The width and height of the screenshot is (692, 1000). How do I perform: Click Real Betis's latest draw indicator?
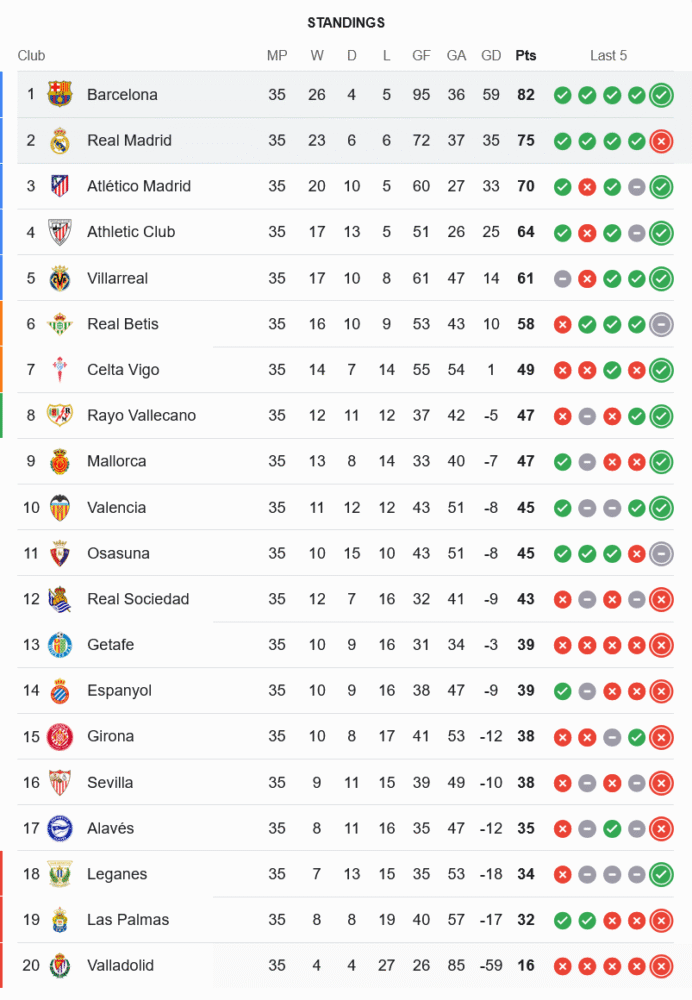pyautogui.click(x=660, y=324)
